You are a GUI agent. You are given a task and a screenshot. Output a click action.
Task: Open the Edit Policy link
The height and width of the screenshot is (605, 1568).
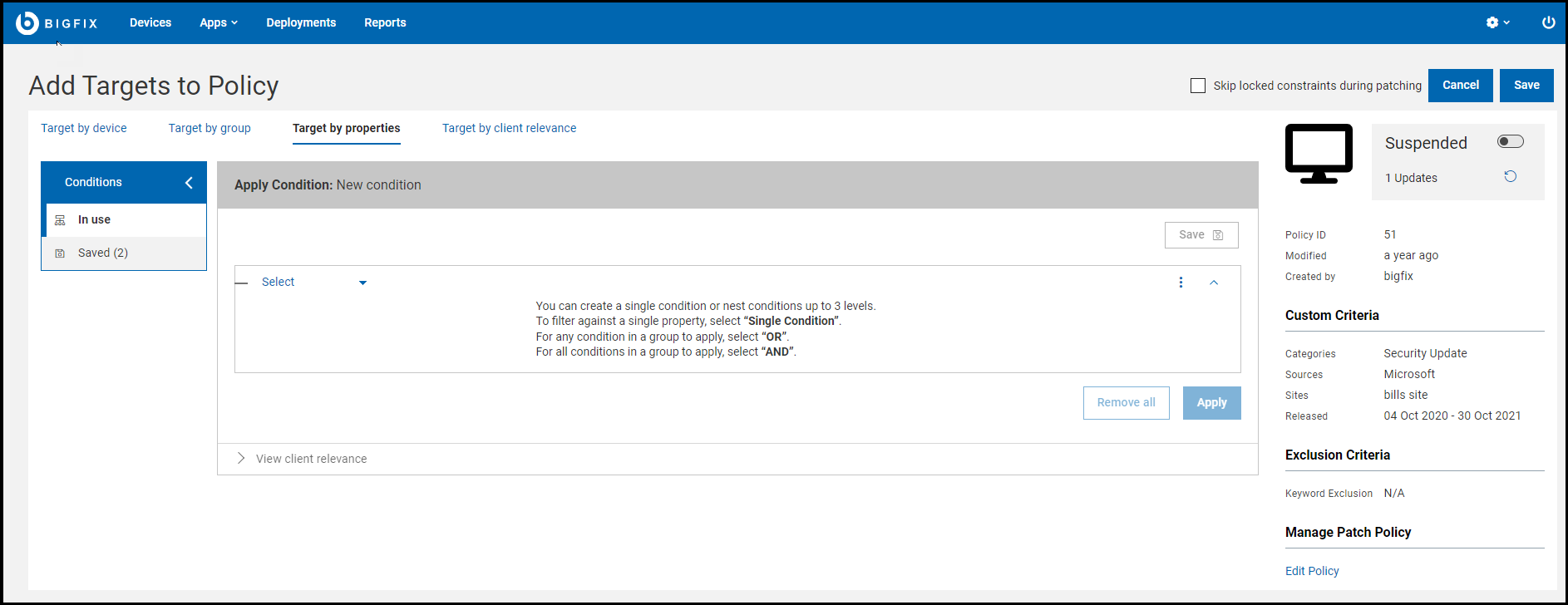(1312, 571)
